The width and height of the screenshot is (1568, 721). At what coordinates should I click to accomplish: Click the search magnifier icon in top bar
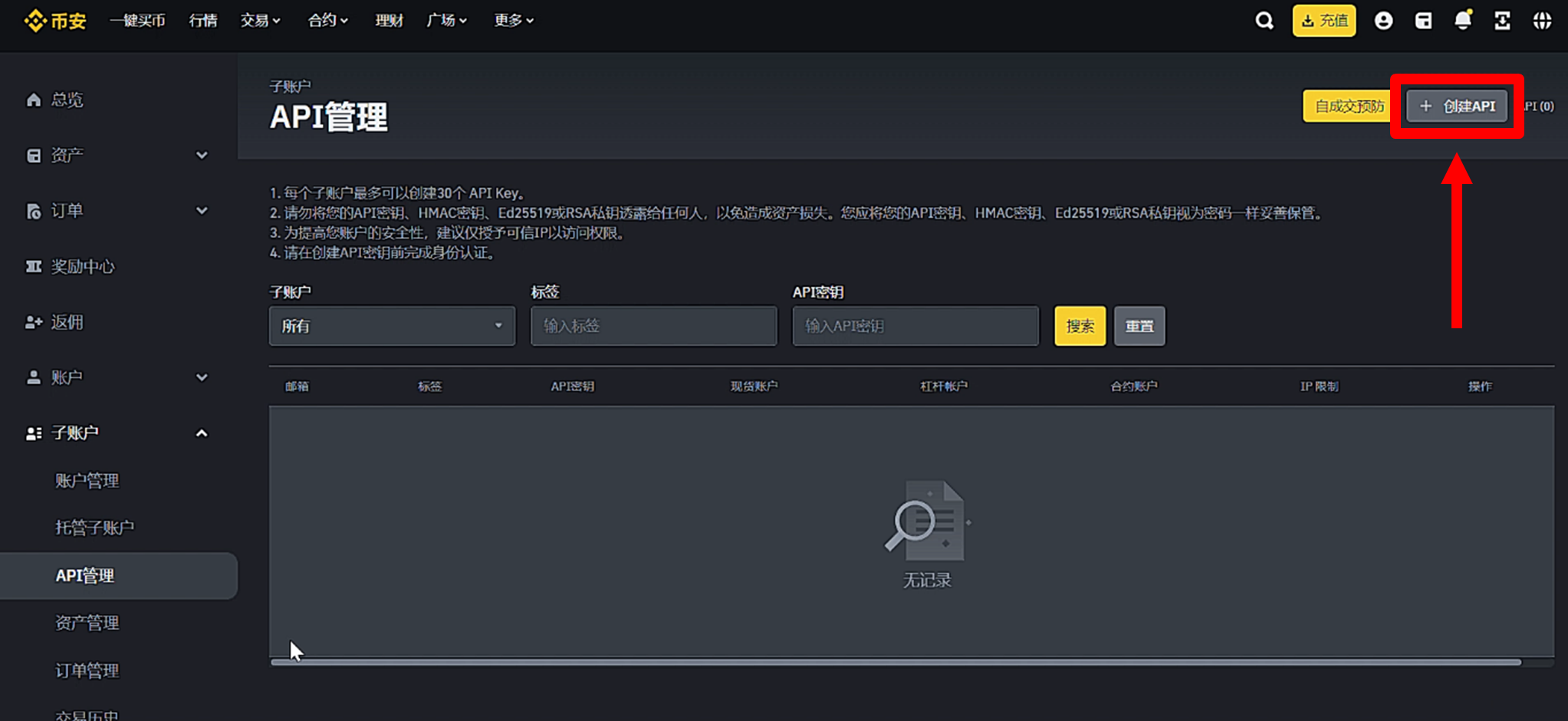point(1264,21)
